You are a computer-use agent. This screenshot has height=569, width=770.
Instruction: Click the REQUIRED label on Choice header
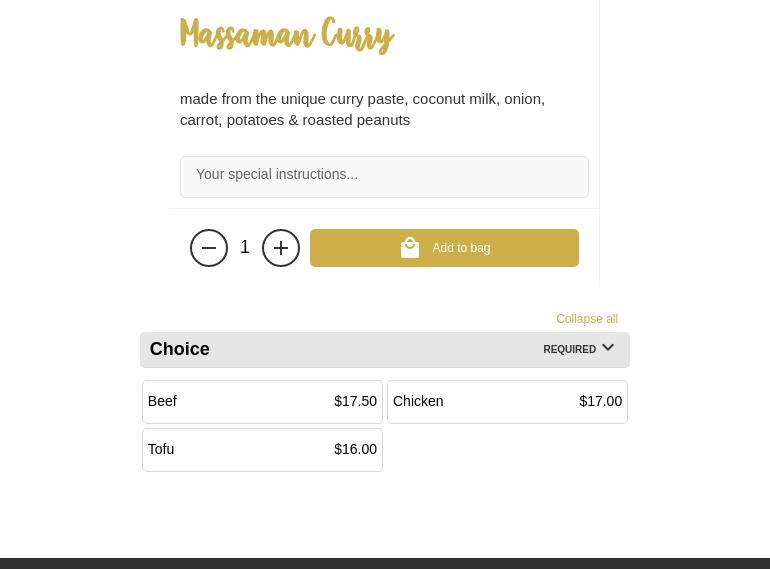coord(569,350)
